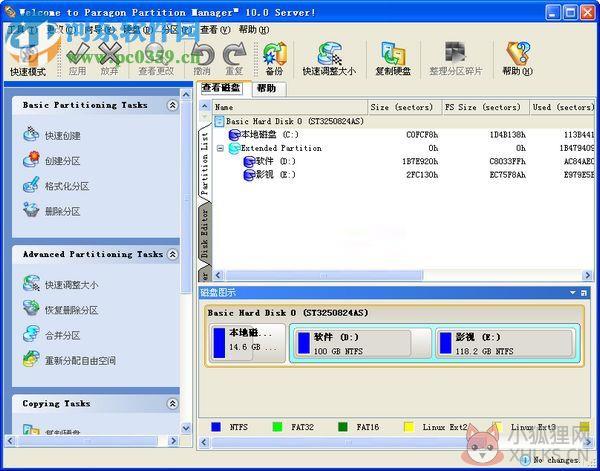Launch 快速调整大小 from the toolbar

329,59
